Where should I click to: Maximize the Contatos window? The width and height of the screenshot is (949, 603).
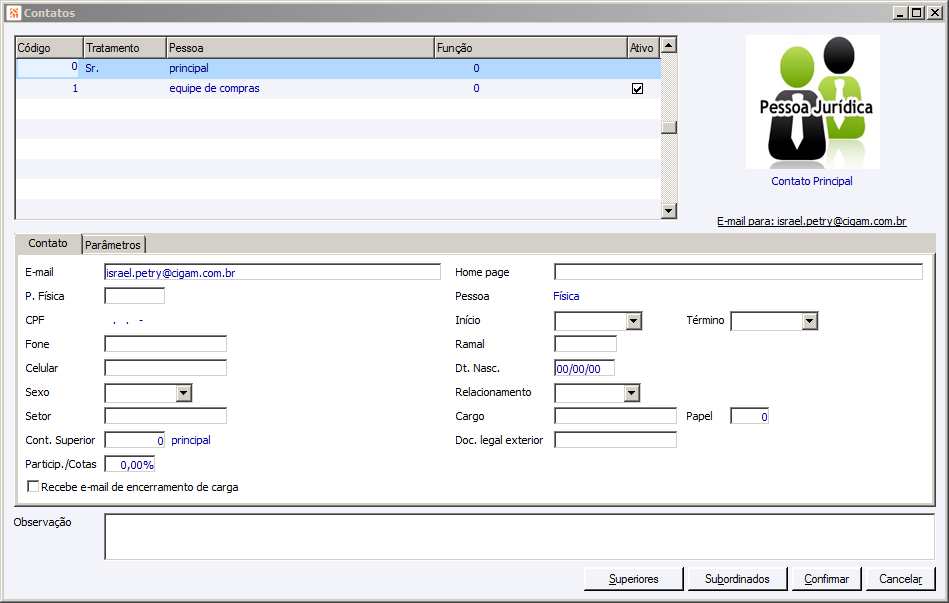pyautogui.click(x=917, y=13)
